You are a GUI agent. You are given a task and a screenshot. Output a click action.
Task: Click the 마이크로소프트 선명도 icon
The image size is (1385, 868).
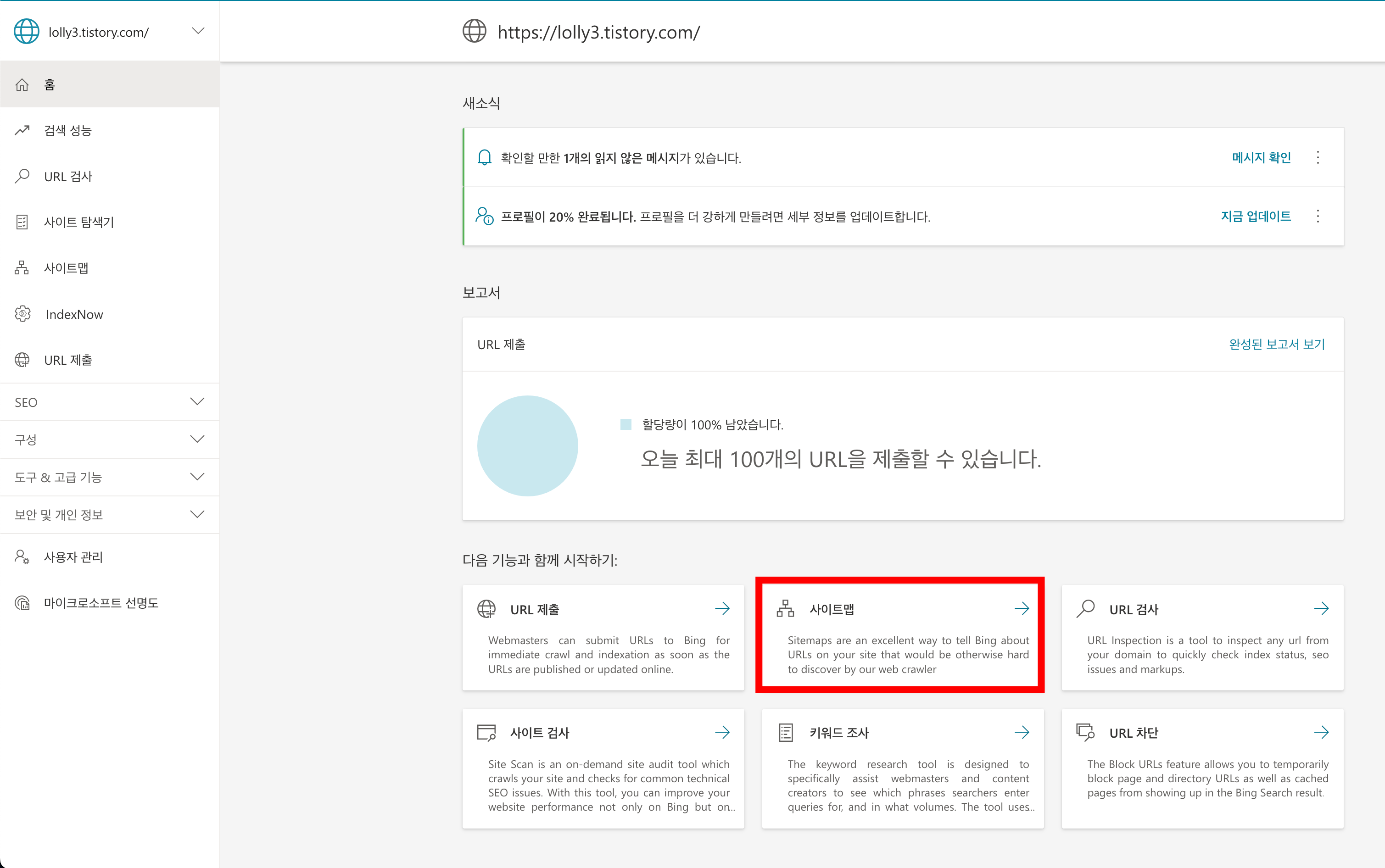coord(22,603)
